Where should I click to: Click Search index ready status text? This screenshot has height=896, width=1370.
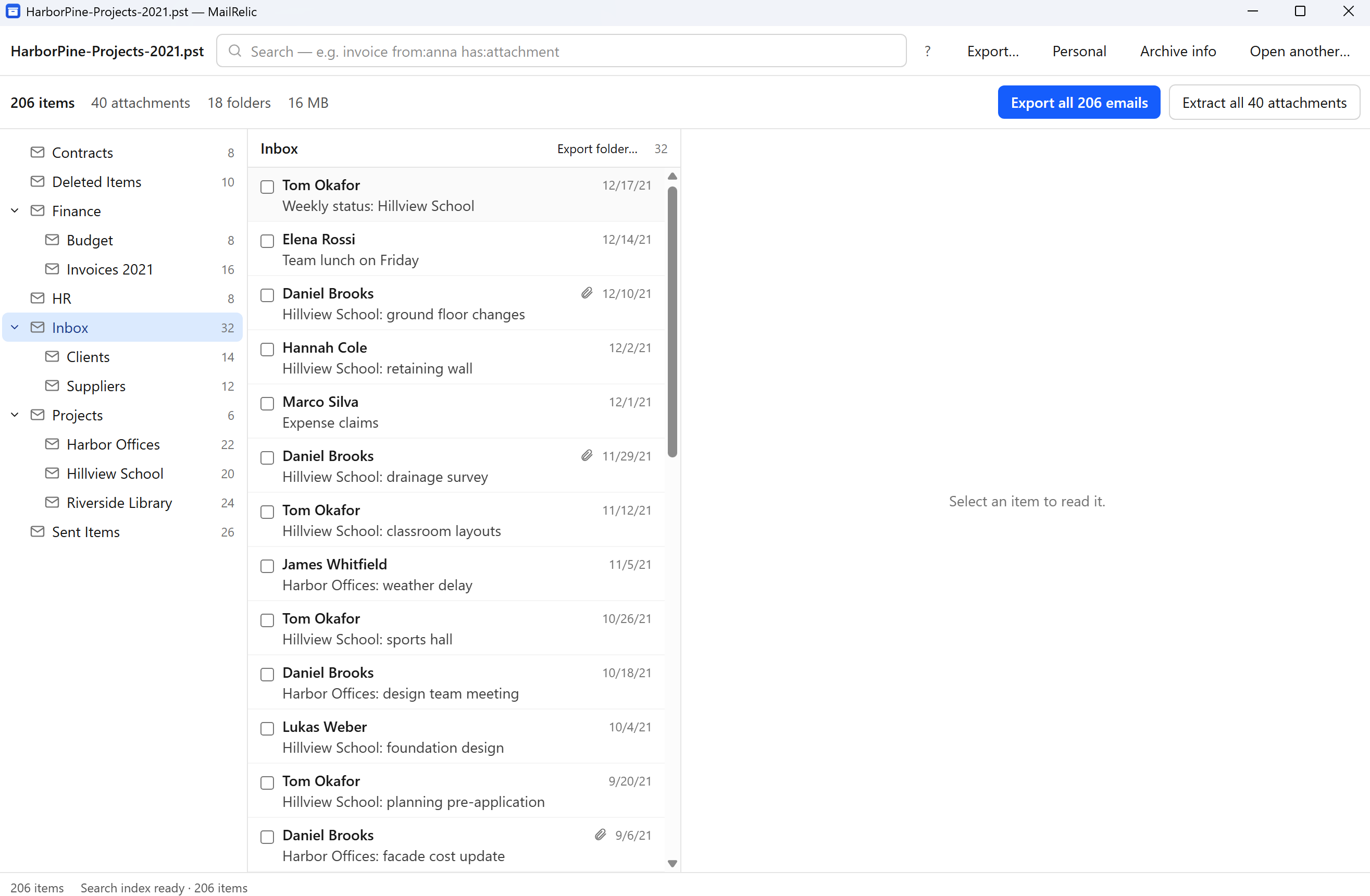[x=164, y=887]
